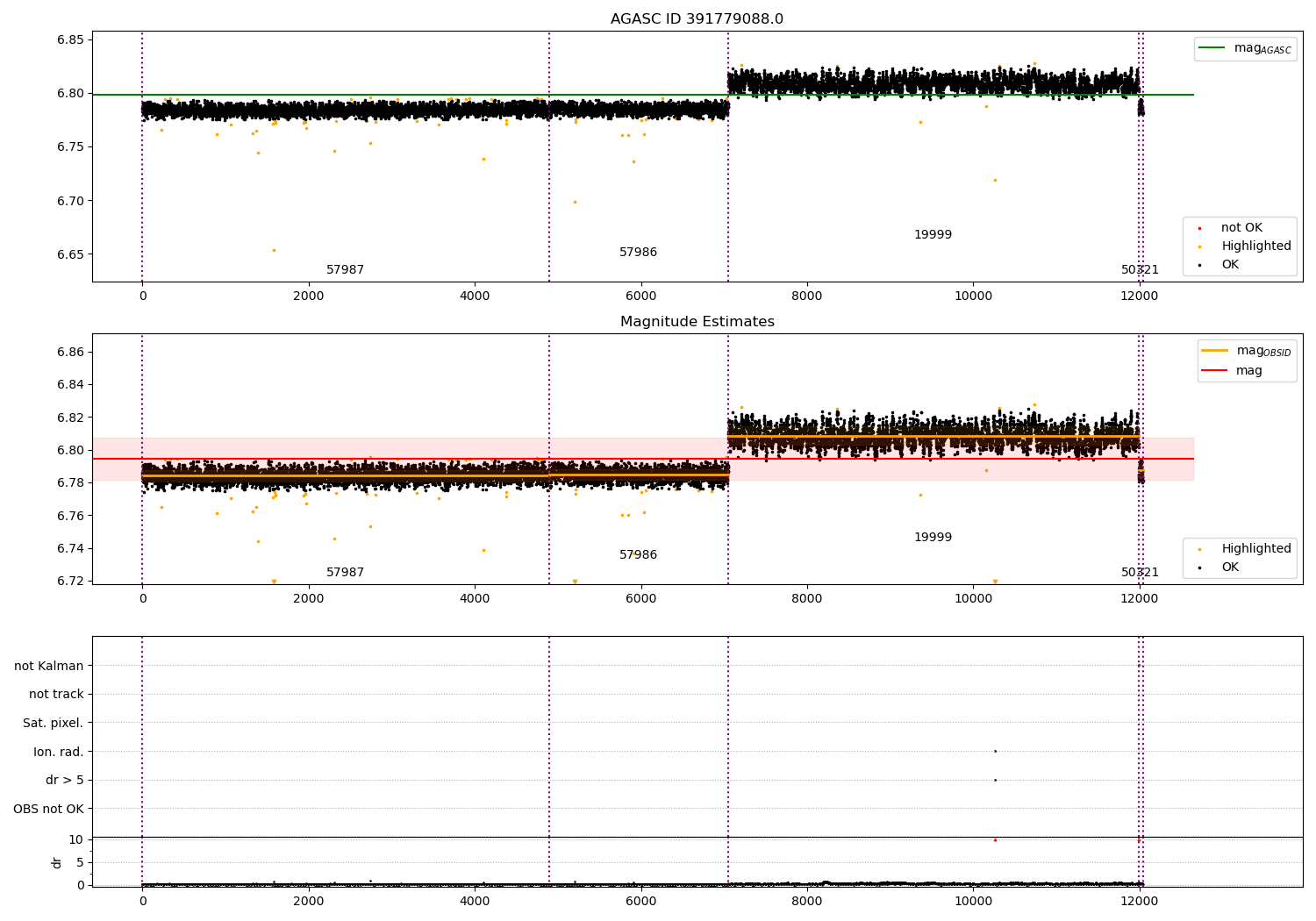The height and width of the screenshot is (921, 1316).
Task: Click the 6.74 y-axis tick label
Action: point(70,549)
